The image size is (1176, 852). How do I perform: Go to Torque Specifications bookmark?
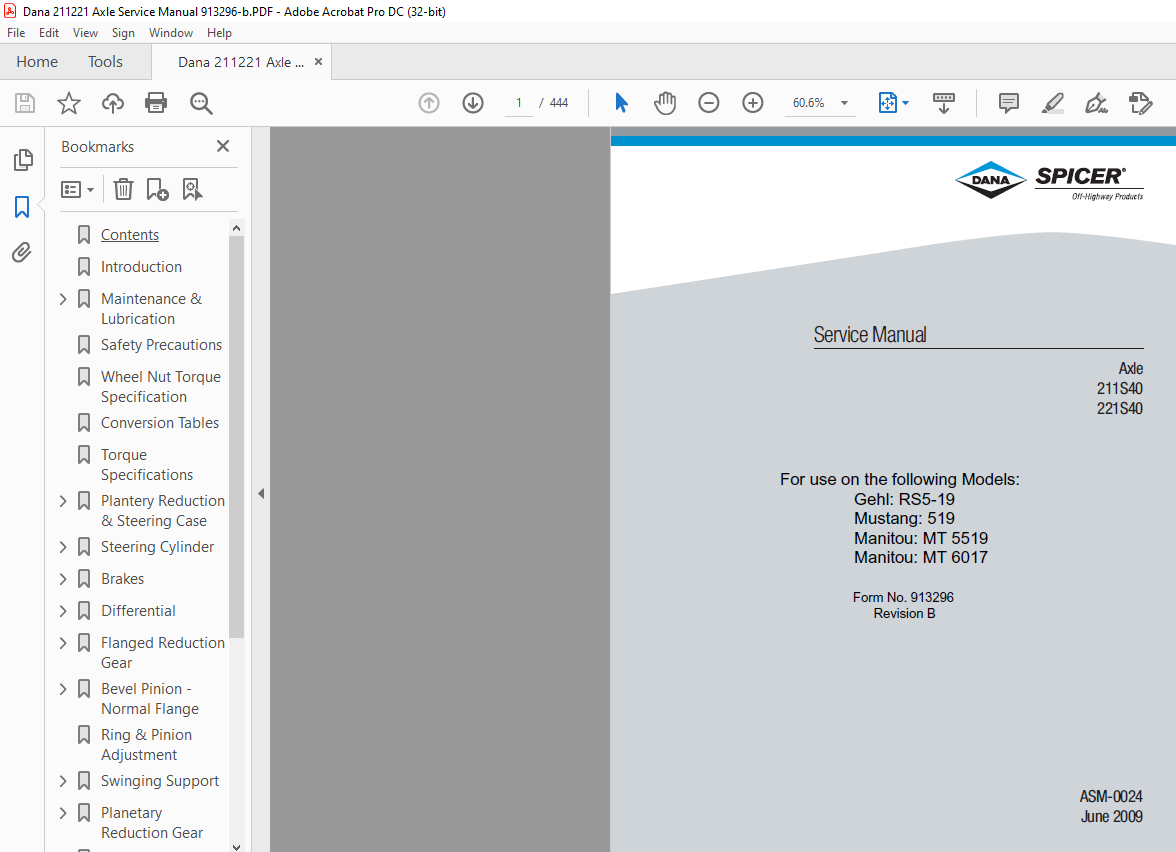click(x=147, y=464)
